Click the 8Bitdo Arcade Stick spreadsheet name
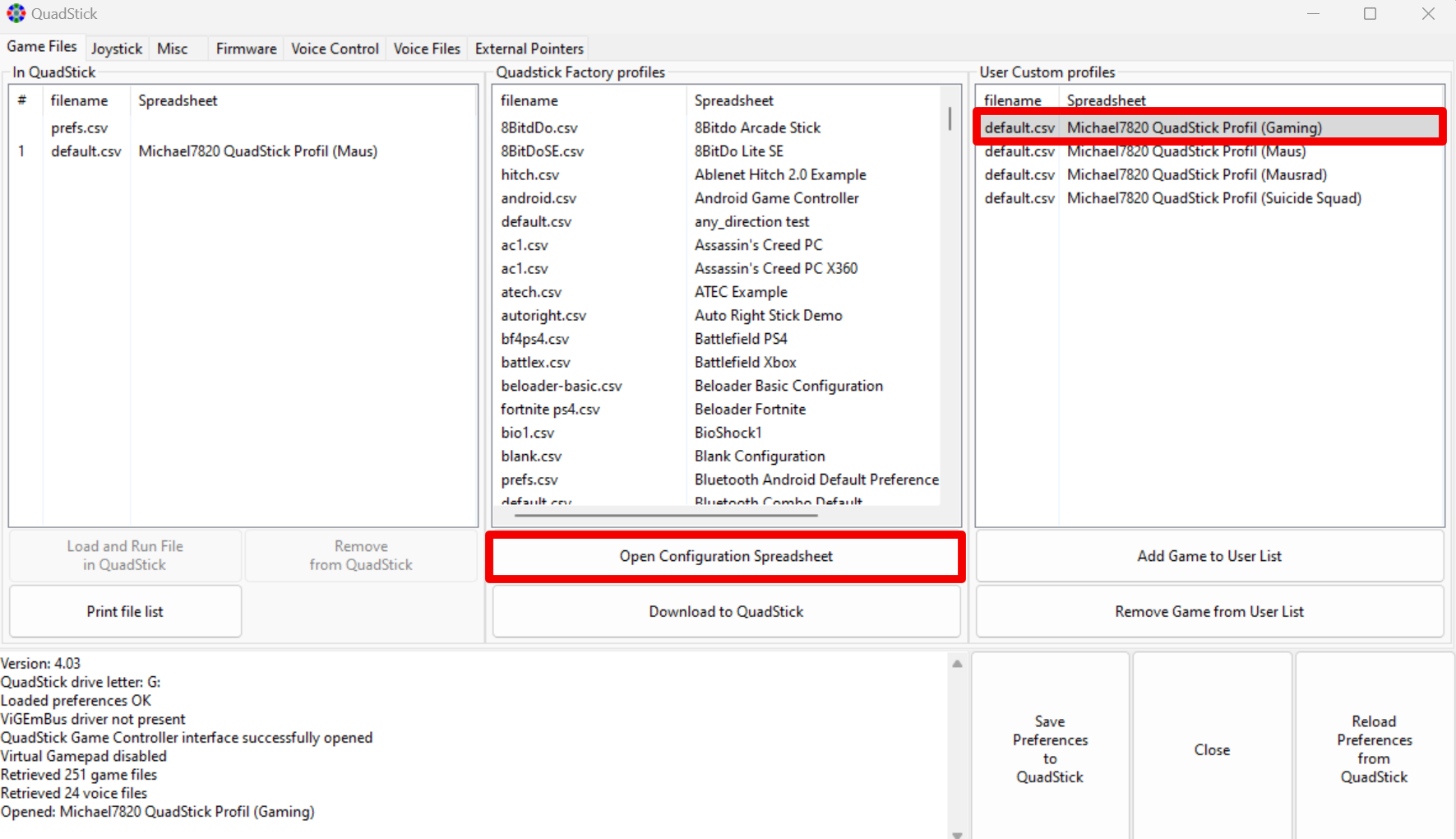This screenshot has width=1456, height=839. 757,127
